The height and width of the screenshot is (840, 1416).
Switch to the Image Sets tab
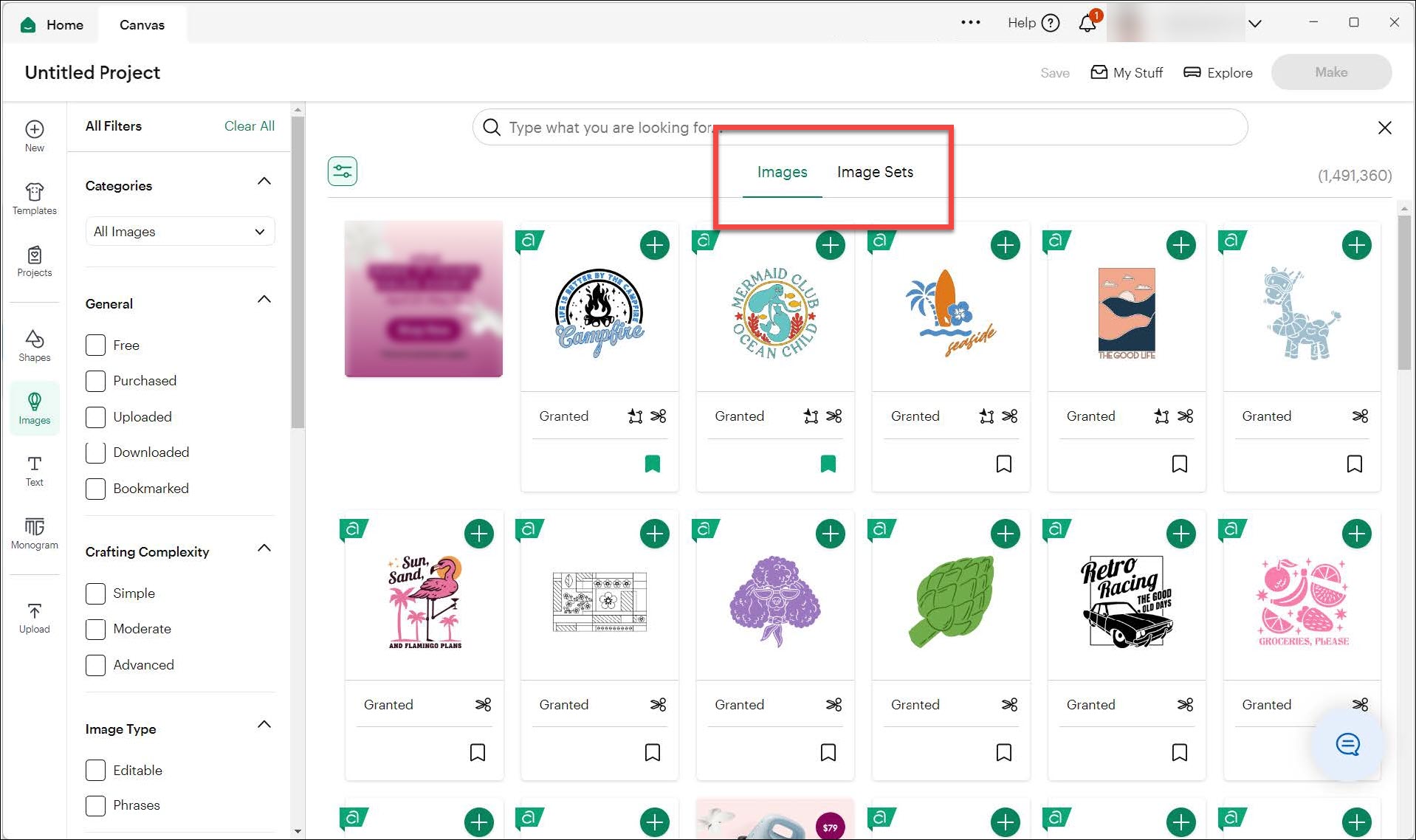[x=874, y=172]
